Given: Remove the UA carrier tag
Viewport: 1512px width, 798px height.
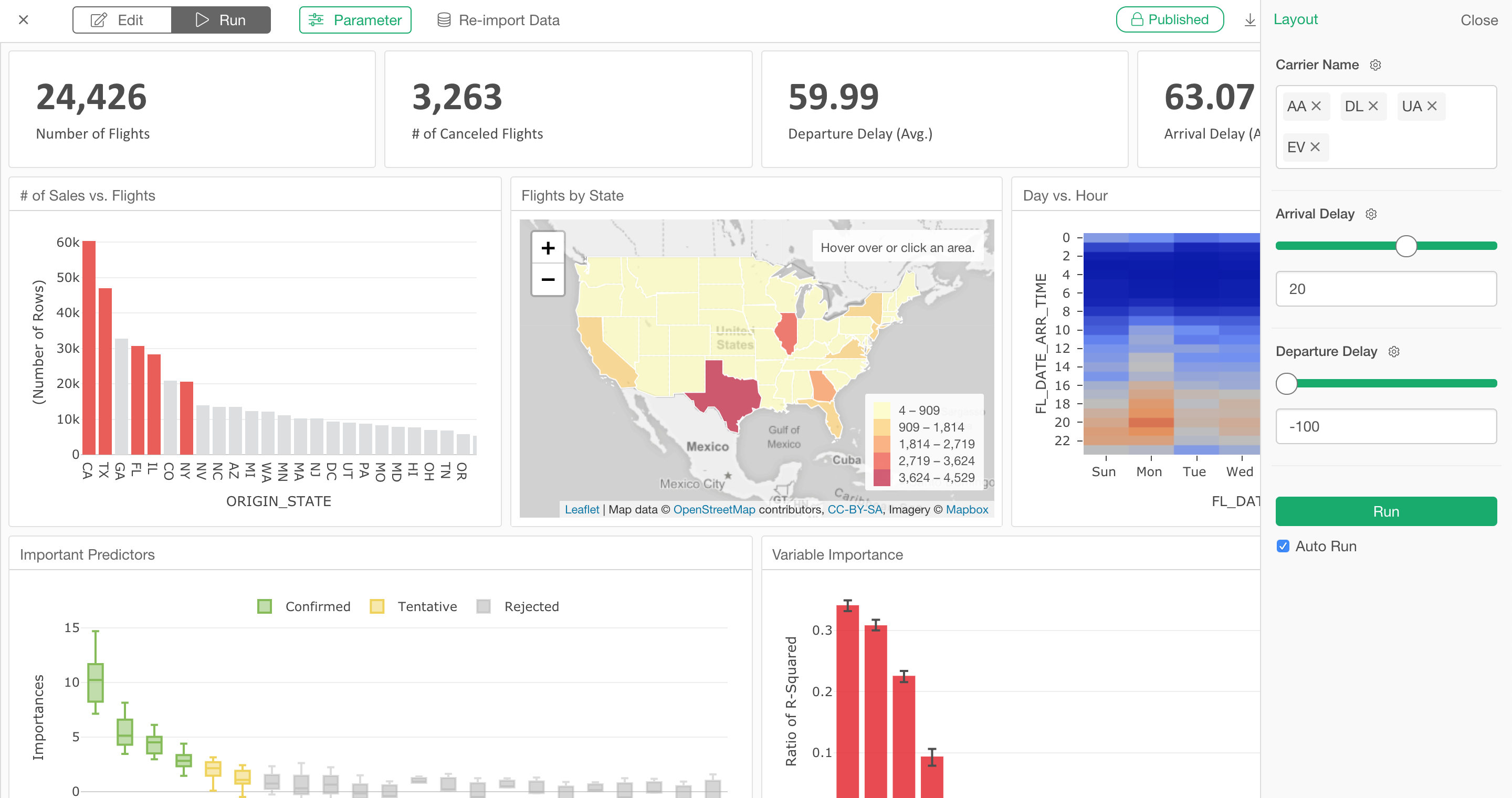Looking at the screenshot, I should 1432,106.
